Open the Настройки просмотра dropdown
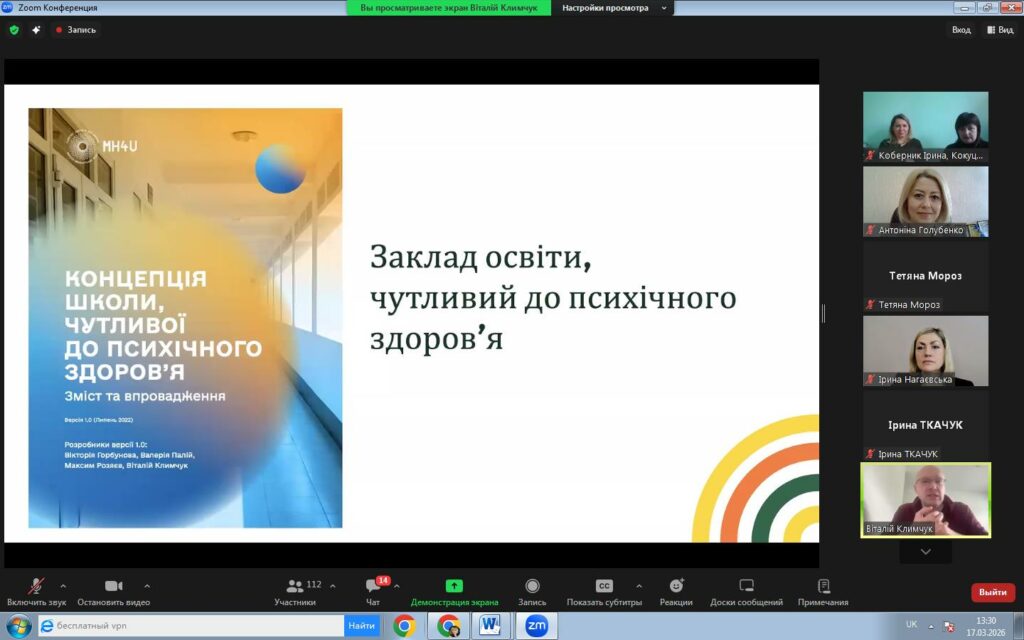The width and height of the screenshot is (1024, 640). 612,8
